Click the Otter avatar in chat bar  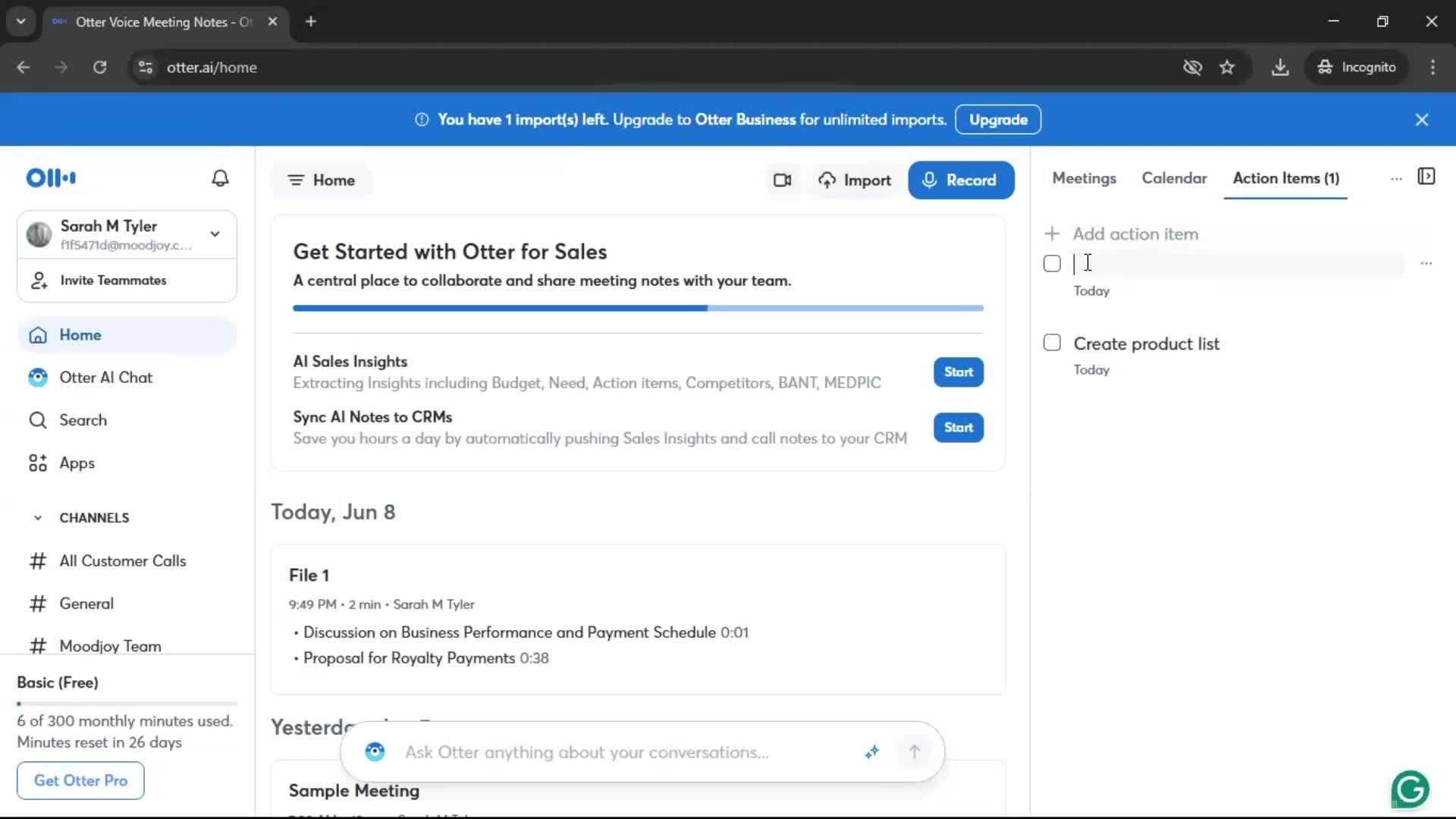375,752
